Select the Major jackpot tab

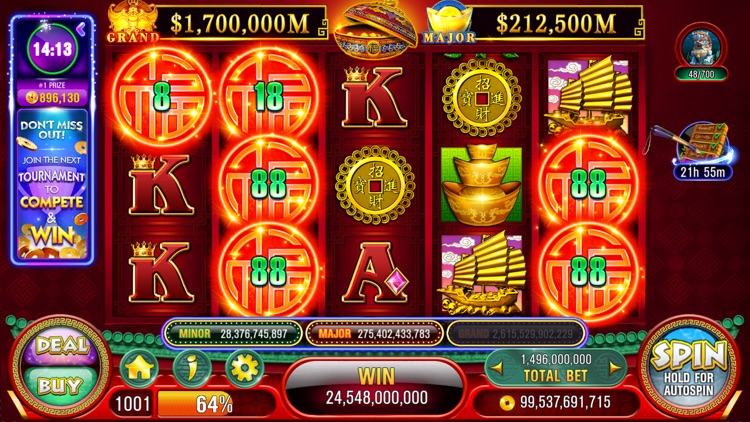[x=374, y=333]
